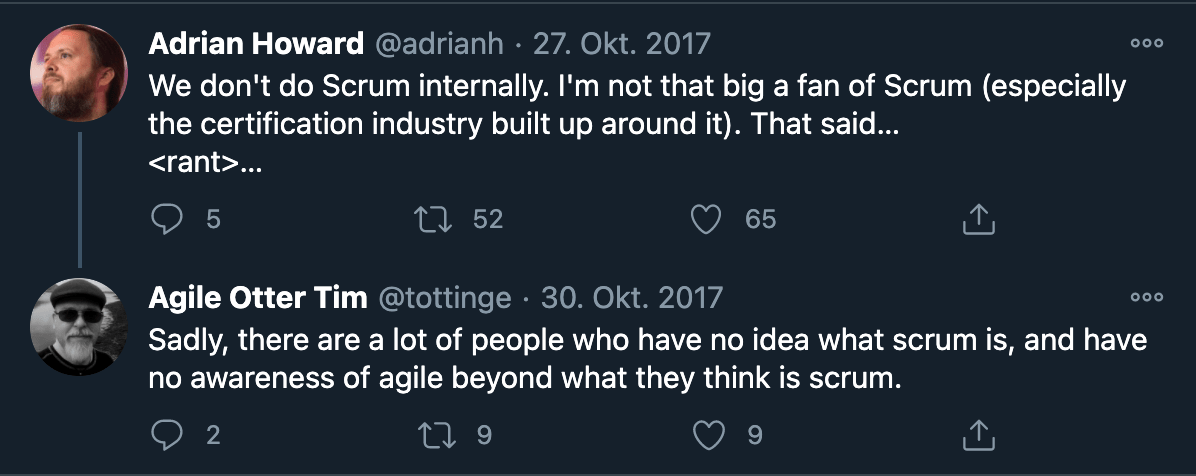
Task: Open the 30. Okt. 2017 timestamp
Action: 631,298
